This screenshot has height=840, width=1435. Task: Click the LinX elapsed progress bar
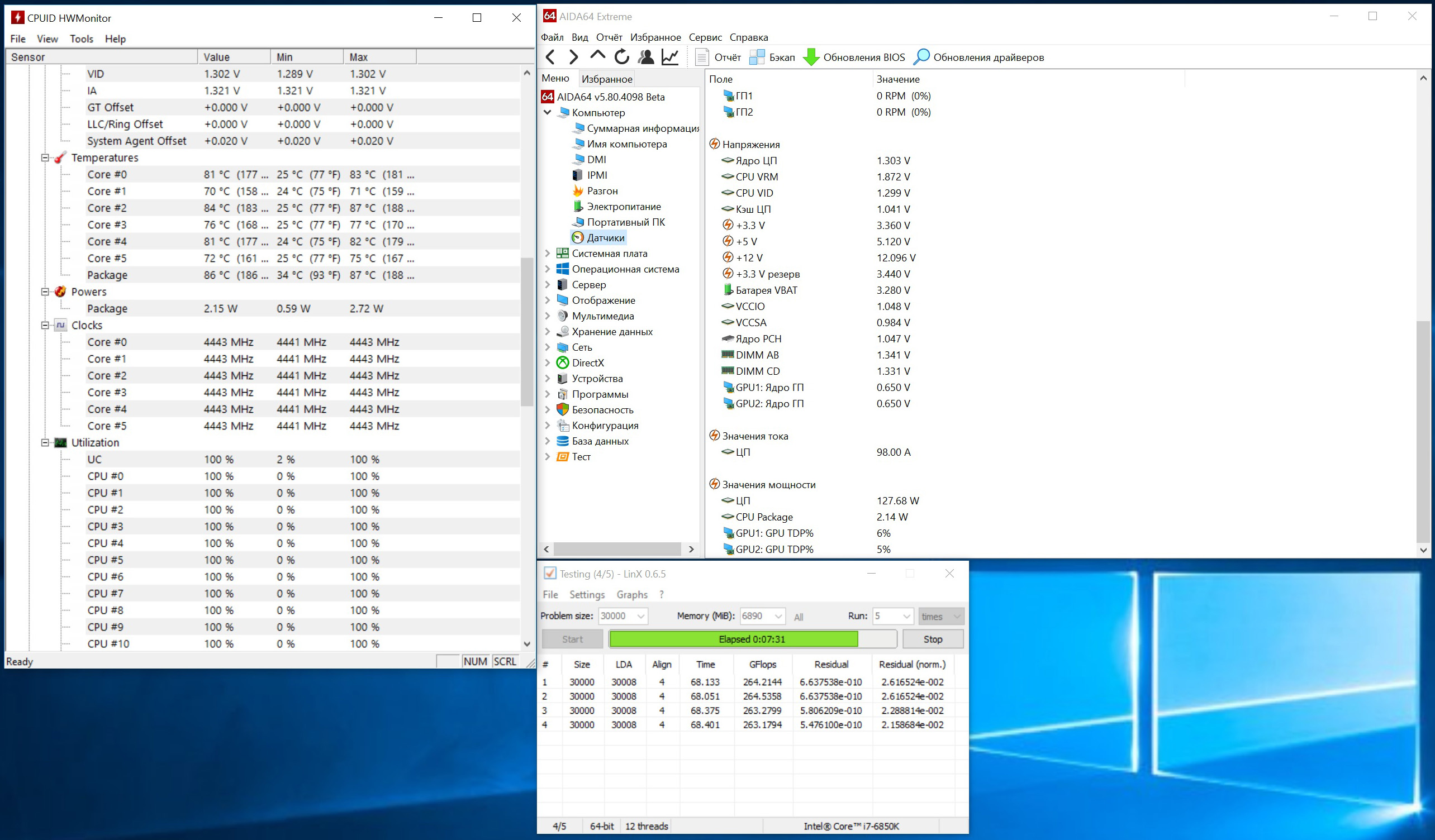coord(752,639)
